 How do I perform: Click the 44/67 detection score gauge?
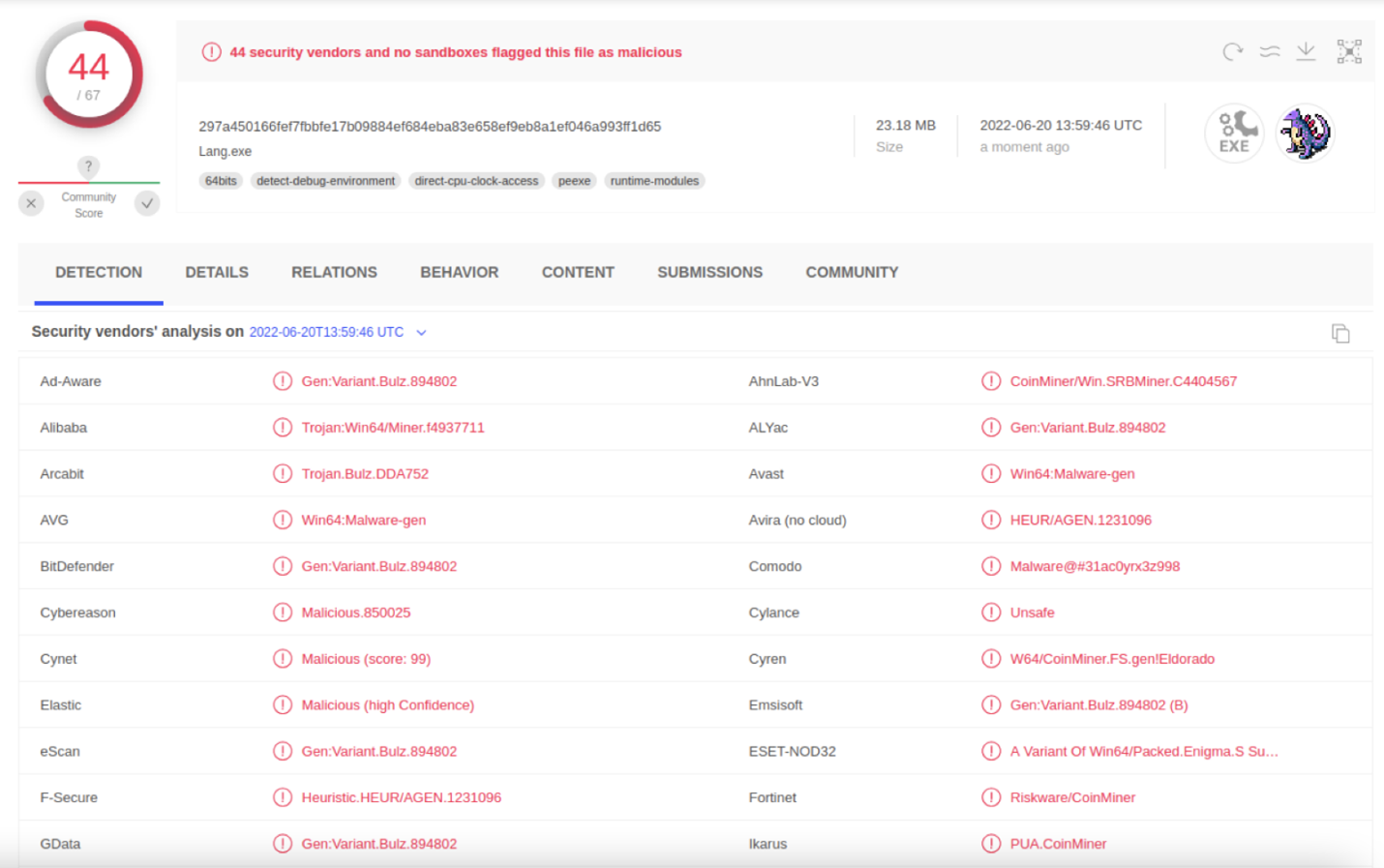89,75
